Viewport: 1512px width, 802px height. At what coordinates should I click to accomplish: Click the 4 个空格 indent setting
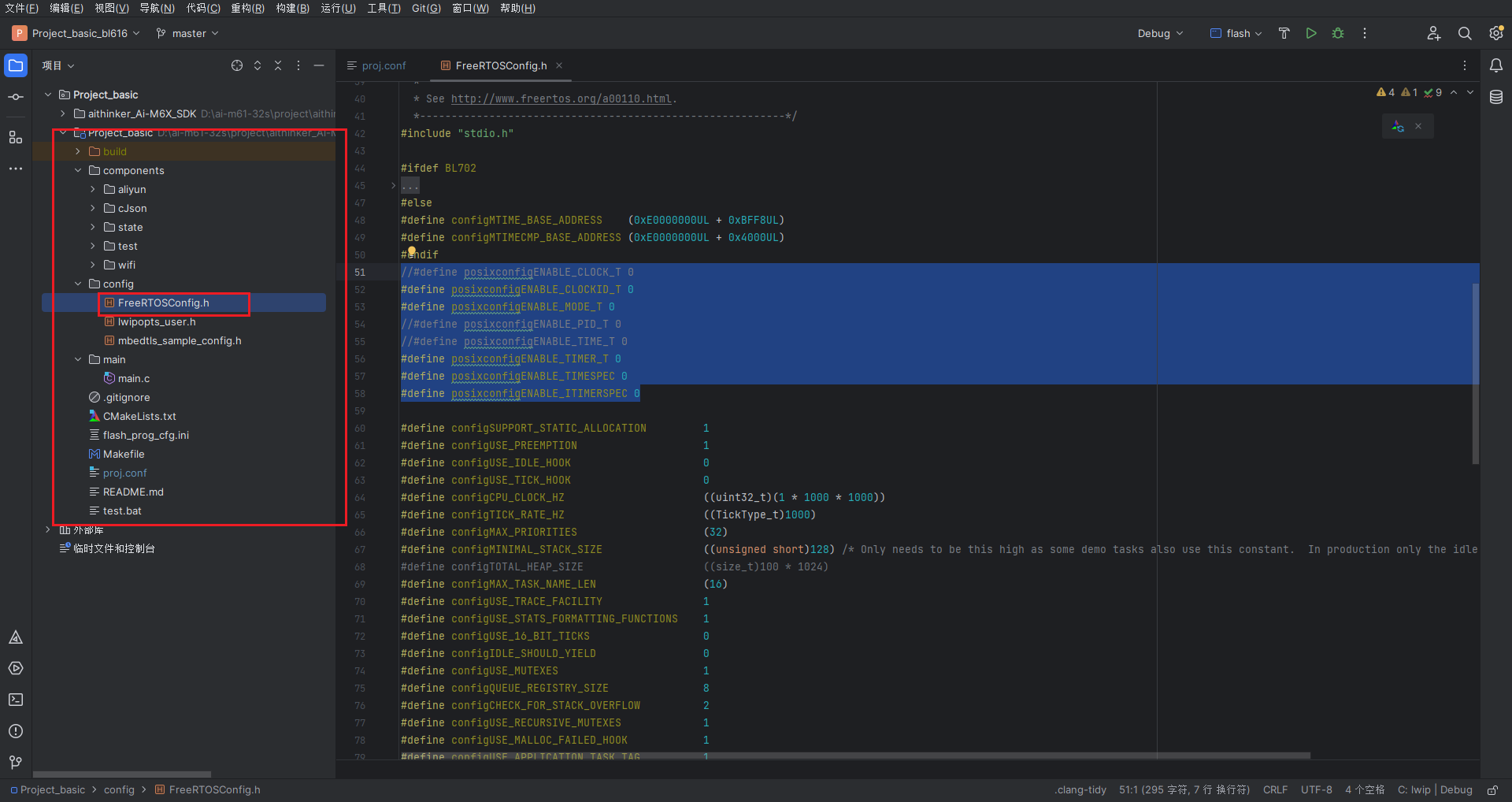click(1364, 789)
